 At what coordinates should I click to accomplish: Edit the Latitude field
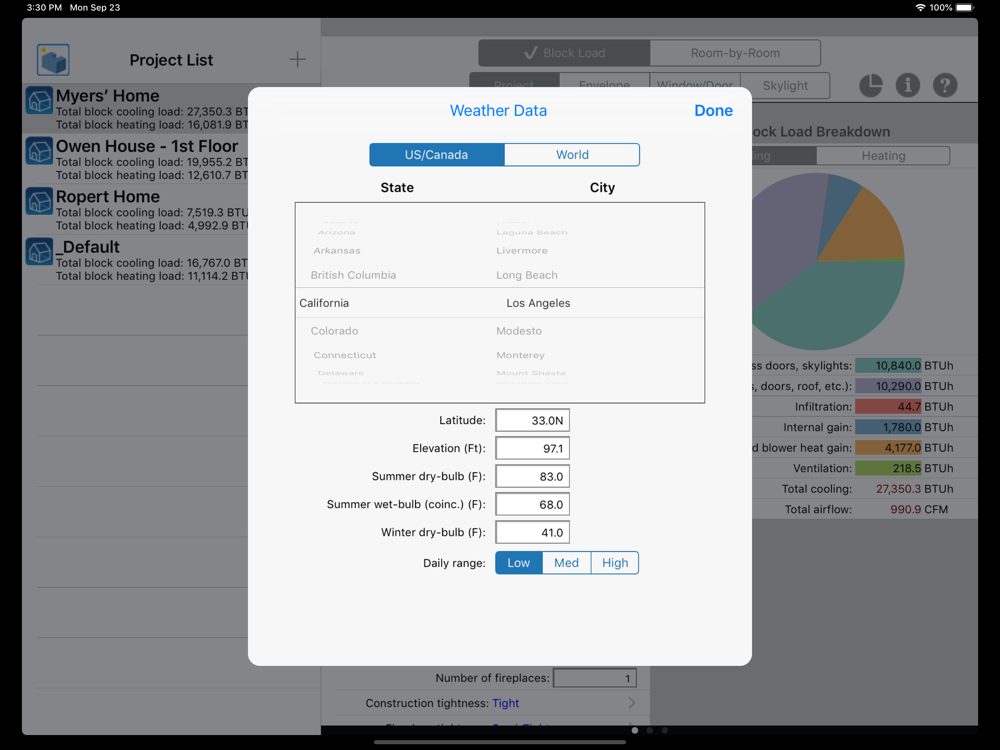[x=533, y=420]
